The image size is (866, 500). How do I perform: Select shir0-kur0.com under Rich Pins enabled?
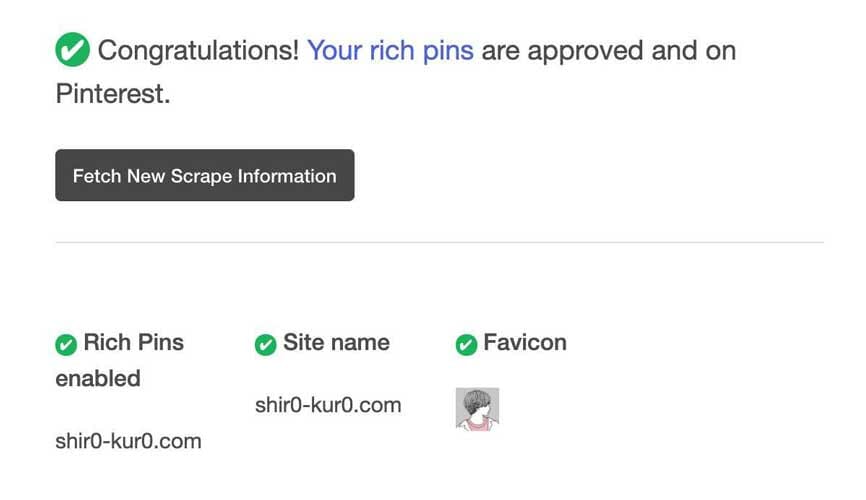(128, 441)
